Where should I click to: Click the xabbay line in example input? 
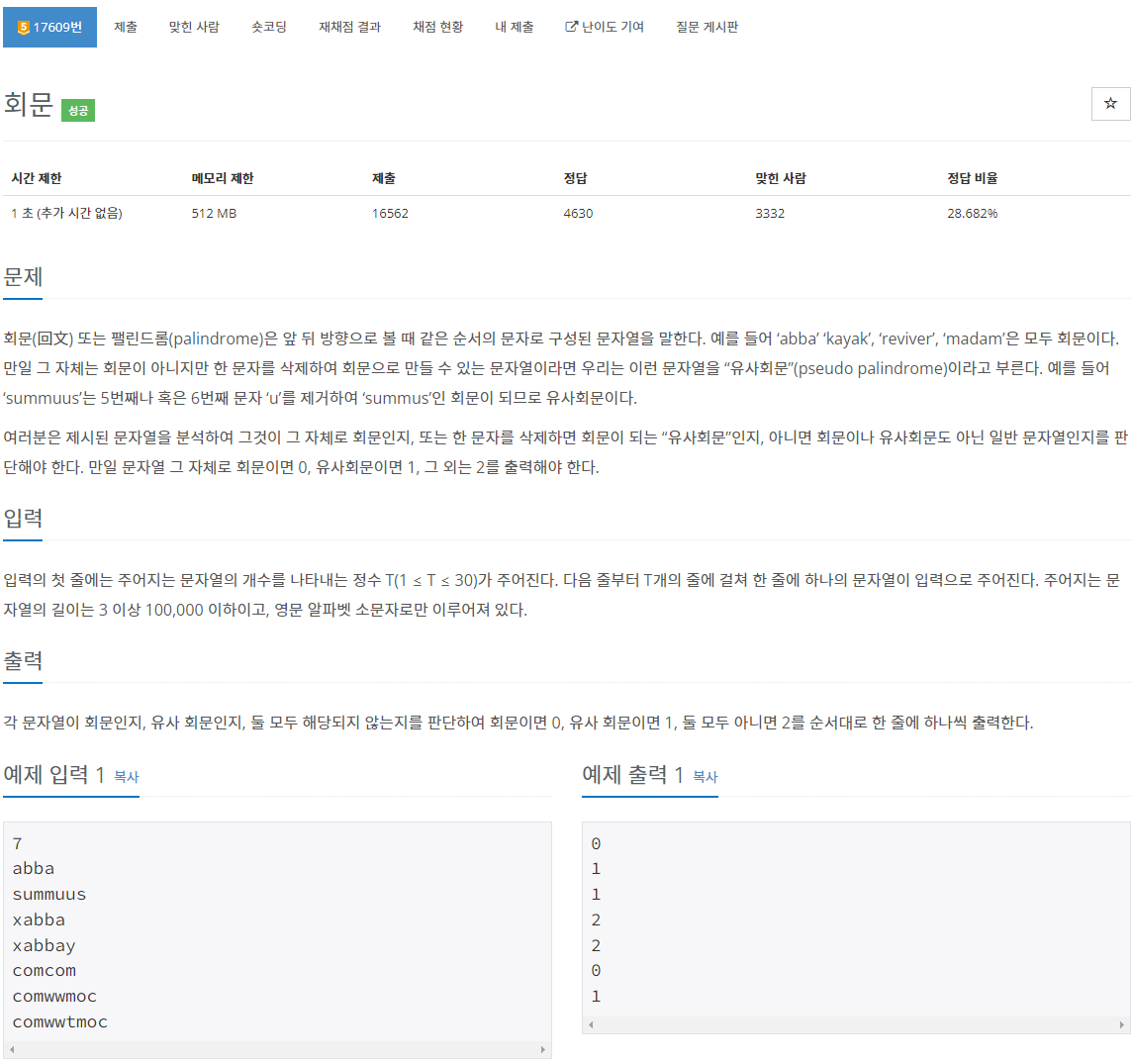(44, 945)
